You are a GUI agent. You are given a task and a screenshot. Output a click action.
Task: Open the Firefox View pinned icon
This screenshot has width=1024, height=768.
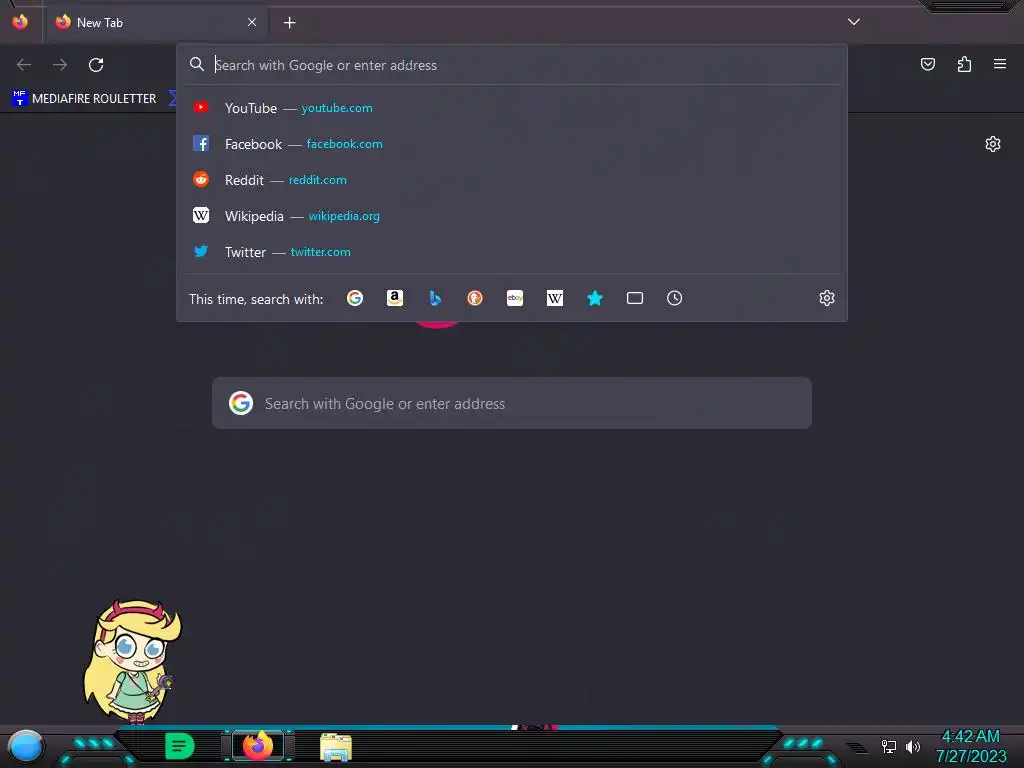20,22
